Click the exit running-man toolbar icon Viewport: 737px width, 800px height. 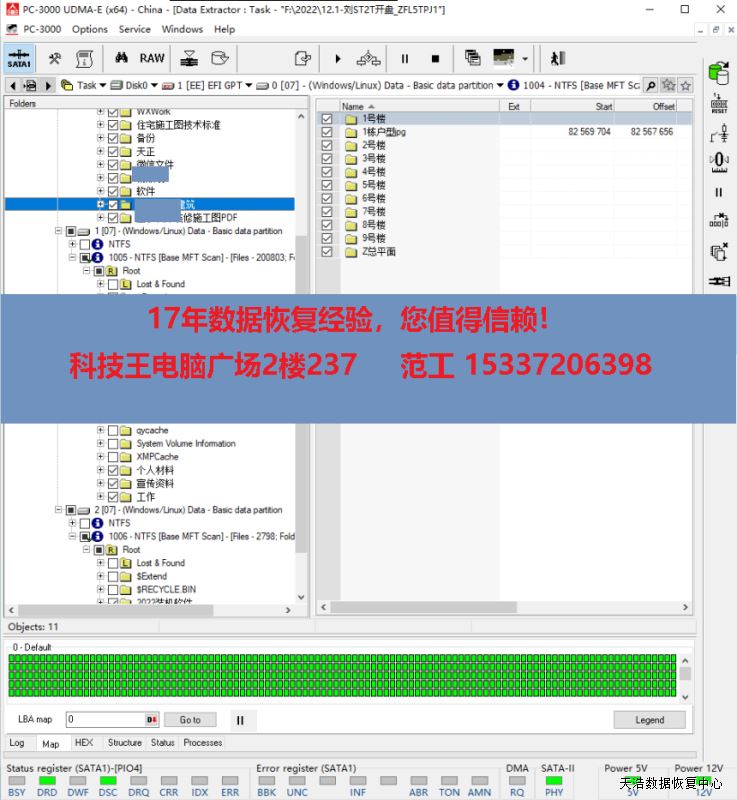coord(558,58)
